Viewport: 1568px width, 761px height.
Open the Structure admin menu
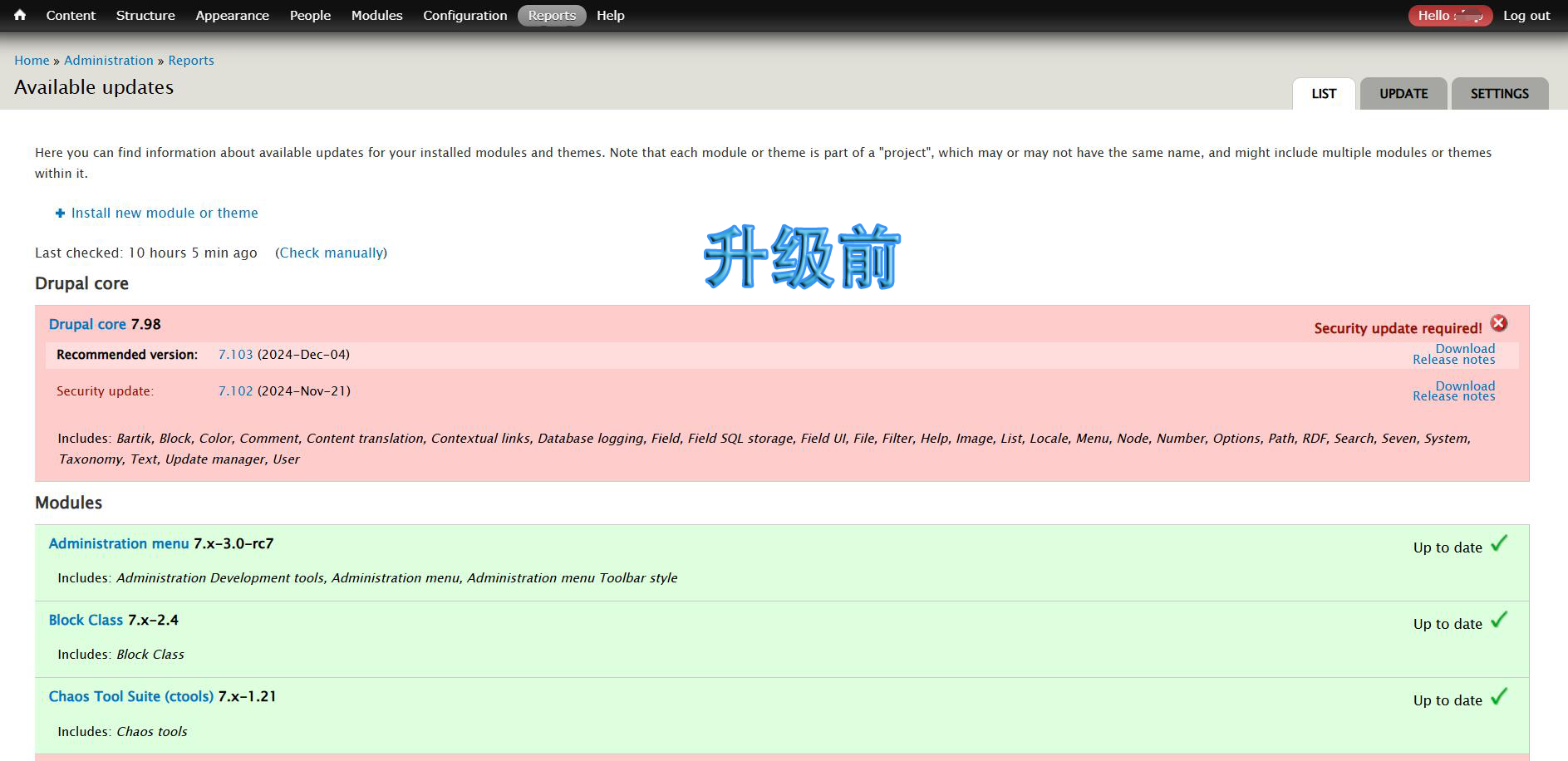145,15
